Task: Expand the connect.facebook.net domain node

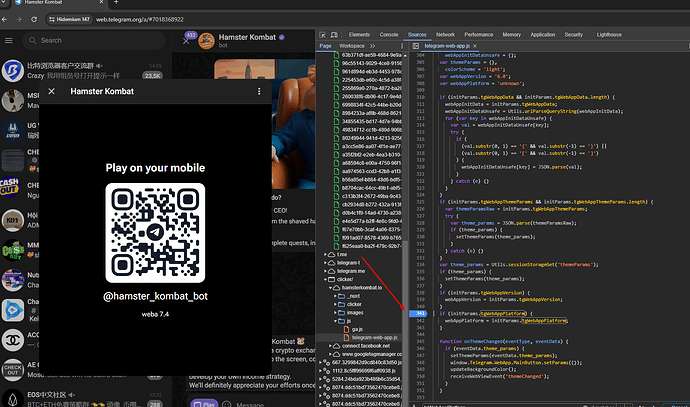Action: pyautogui.click(x=330, y=346)
